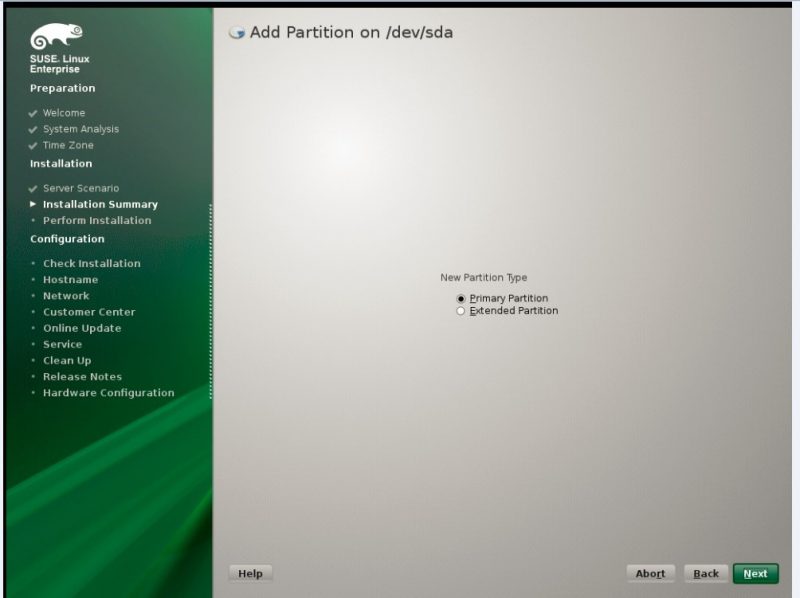Screen dimensions: 800x598
Task: Click the checkmark next to System Analysis
Action: click(33, 129)
